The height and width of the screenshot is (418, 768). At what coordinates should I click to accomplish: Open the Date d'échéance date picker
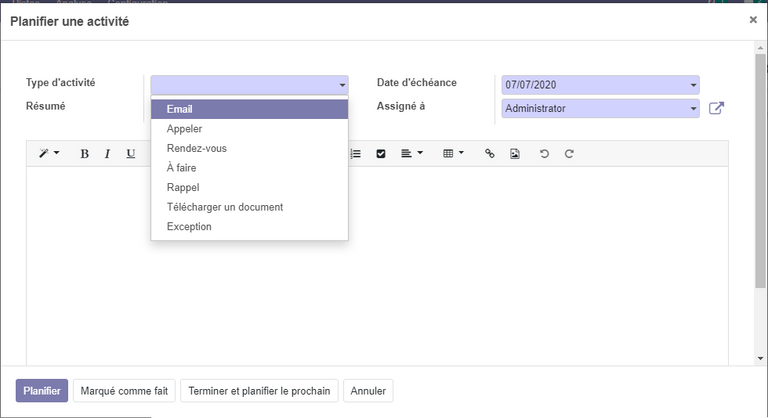tap(599, 85)
